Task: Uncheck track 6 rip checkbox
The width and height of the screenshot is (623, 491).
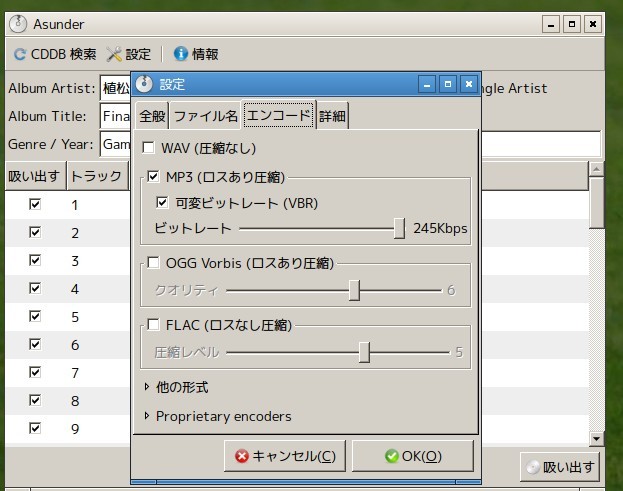Action: [35, 344]
